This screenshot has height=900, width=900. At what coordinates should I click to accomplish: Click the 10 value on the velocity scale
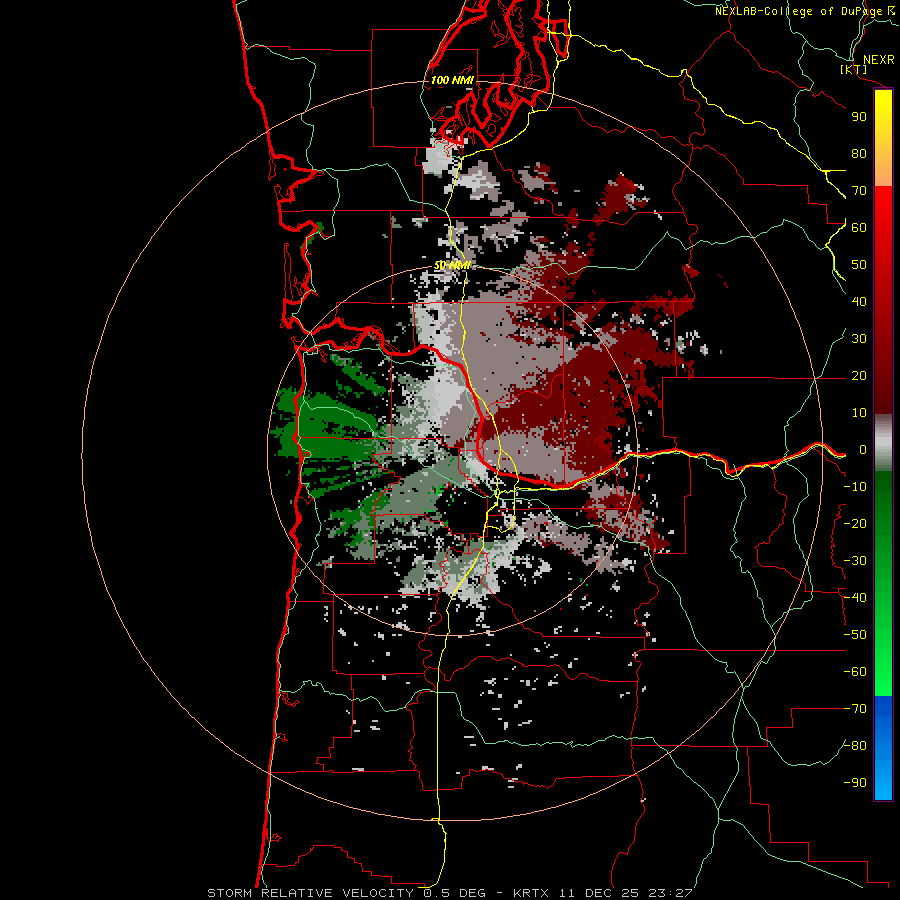point(859,413)
